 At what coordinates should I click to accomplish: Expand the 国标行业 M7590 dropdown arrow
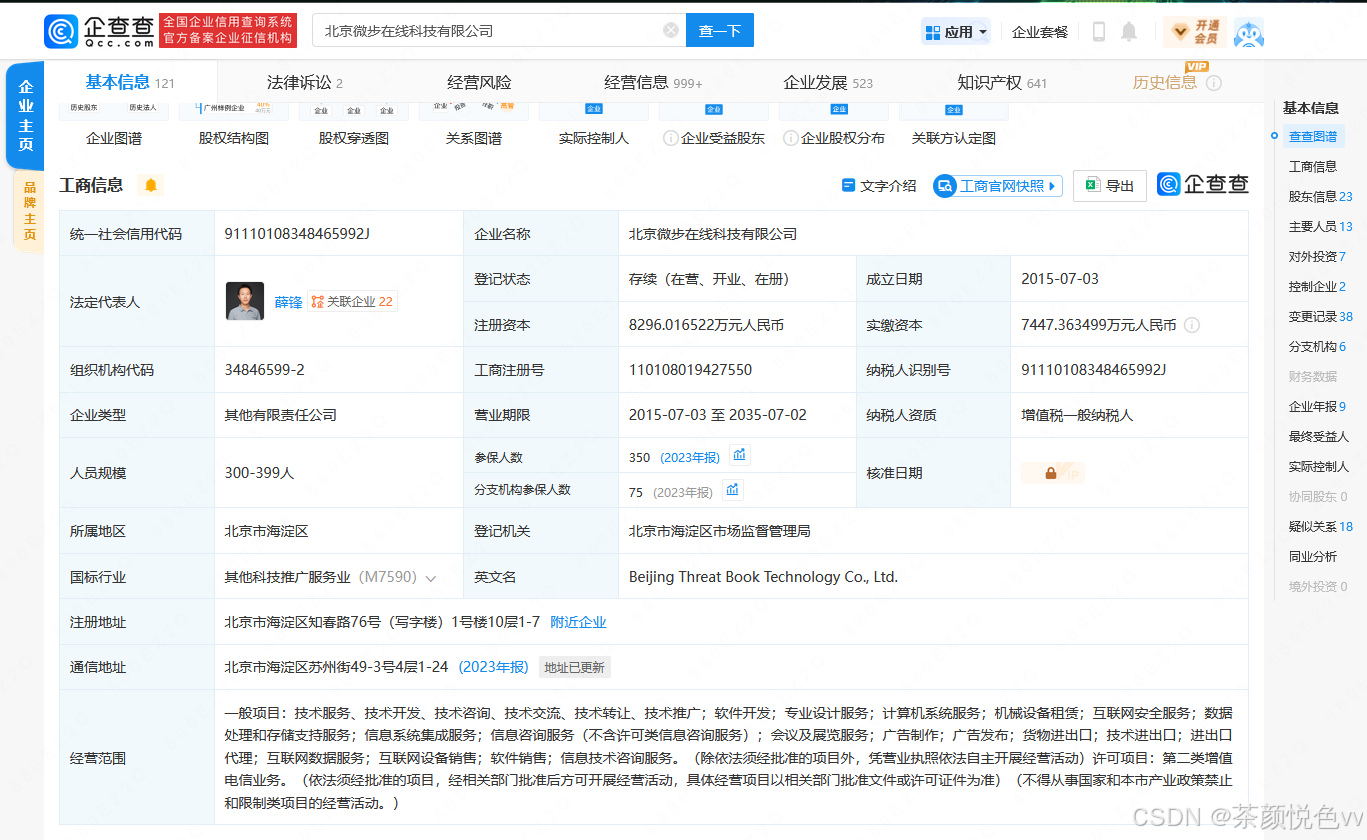(431, 578)
